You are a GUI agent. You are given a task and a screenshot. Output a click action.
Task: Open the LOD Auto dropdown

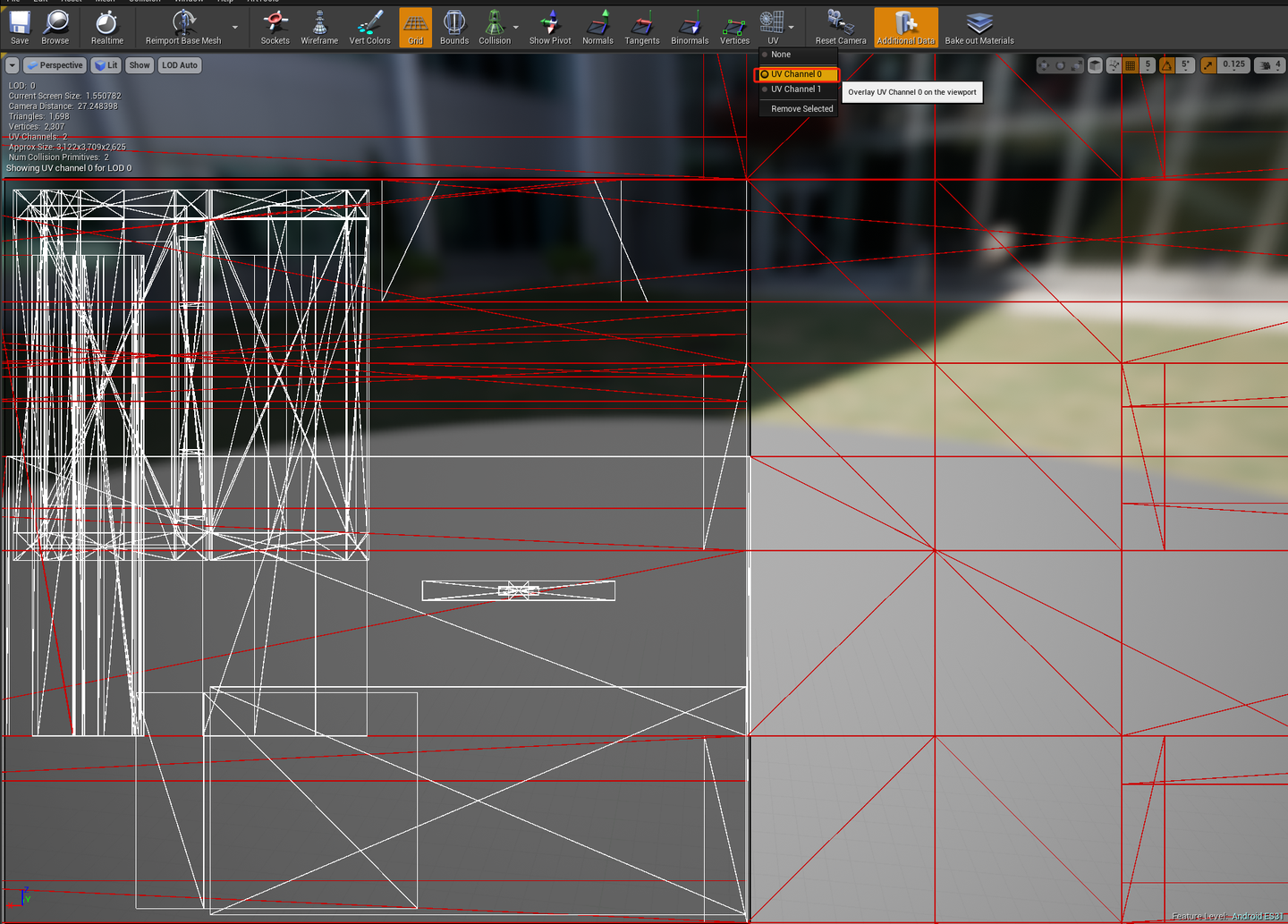pos(179,64)
